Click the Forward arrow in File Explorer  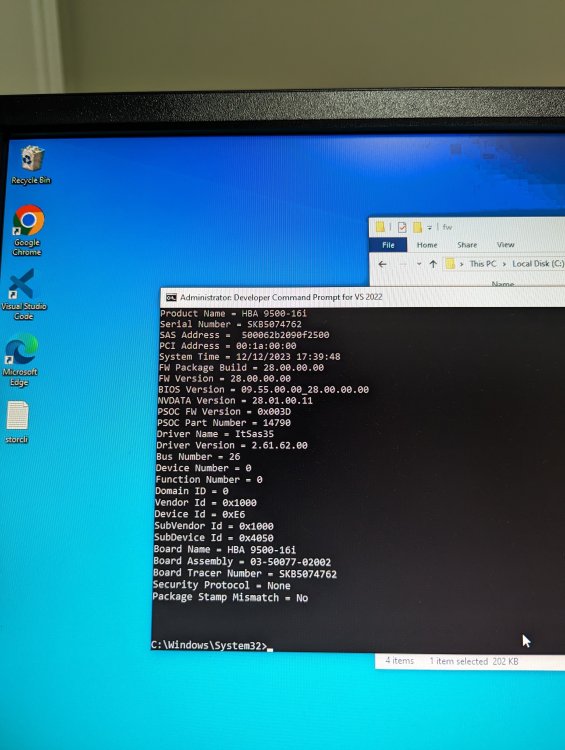tap(403, 264)
